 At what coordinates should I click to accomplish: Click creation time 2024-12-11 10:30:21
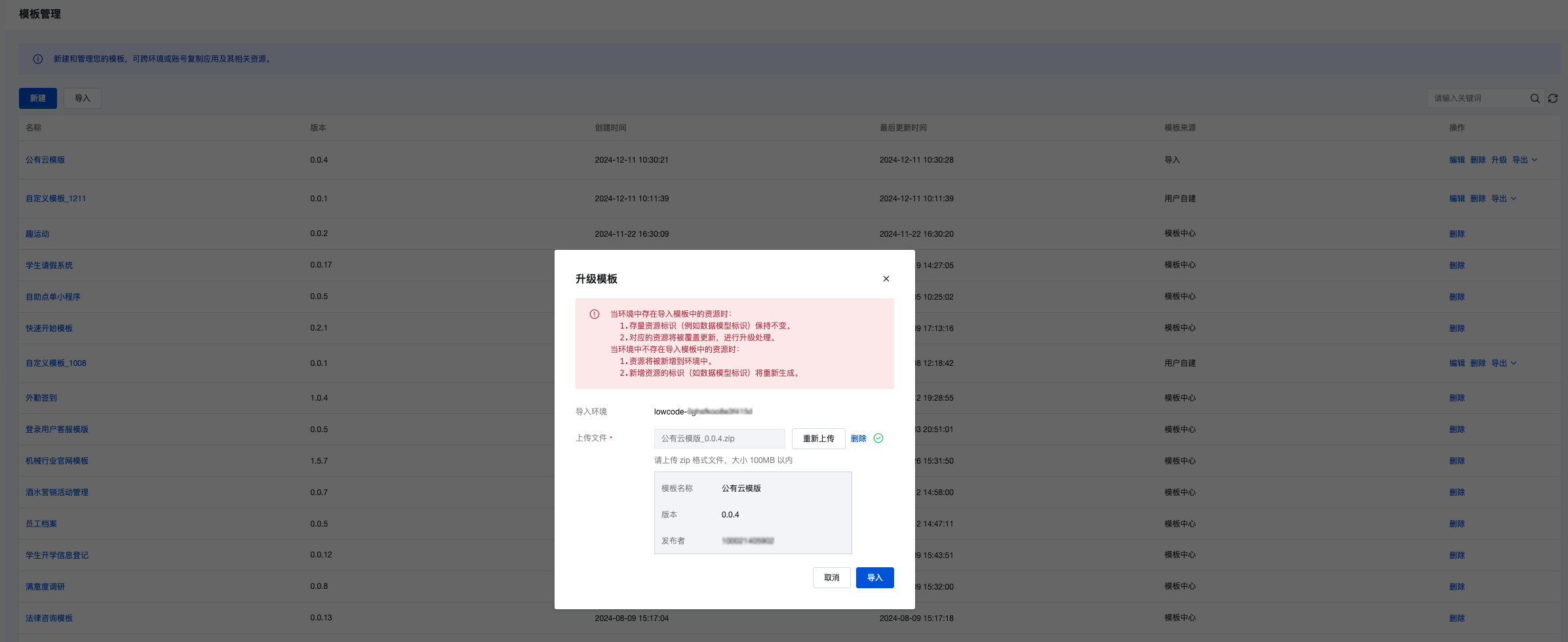[x=631, y=160]
